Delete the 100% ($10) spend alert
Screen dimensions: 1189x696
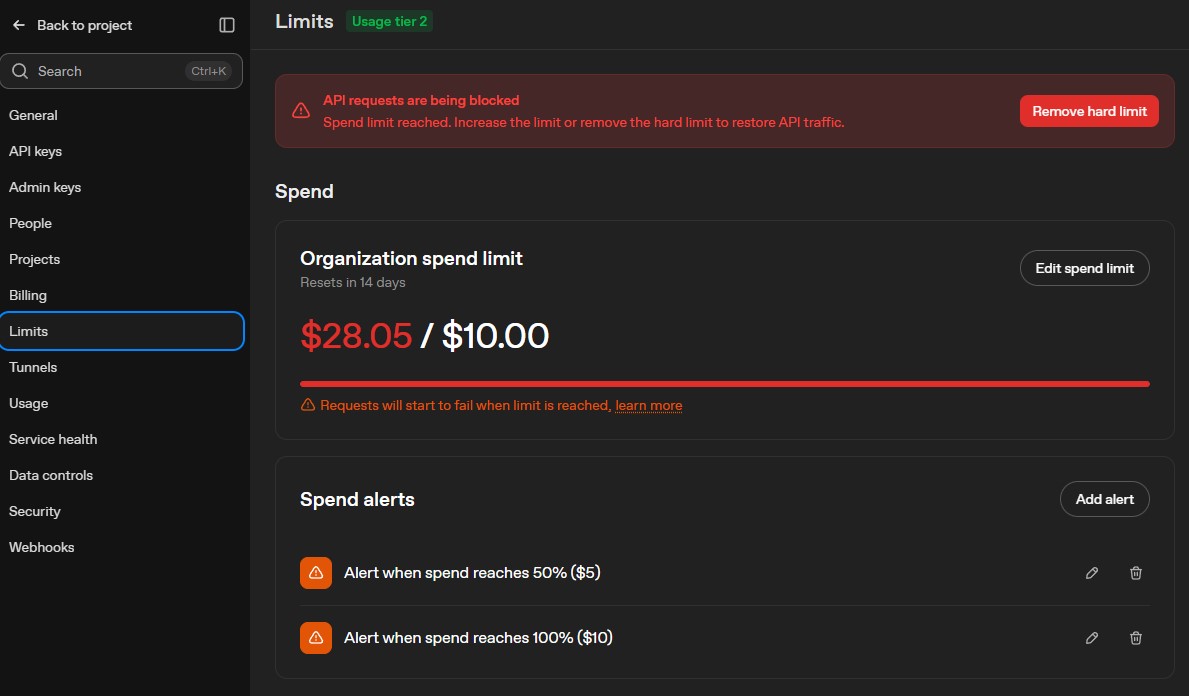point(1136,638)
